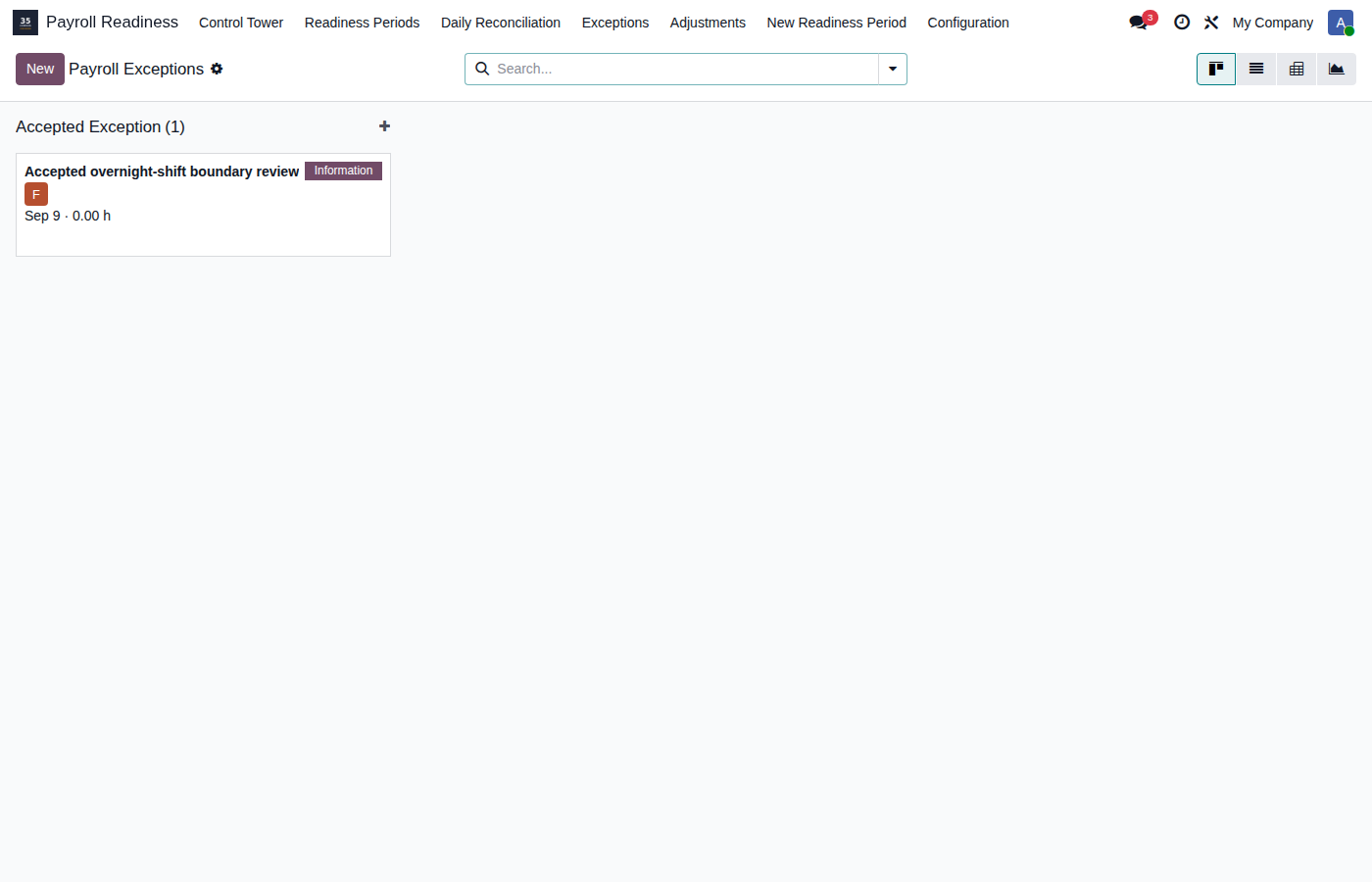Open the activities clock icon

point(1182,23)
